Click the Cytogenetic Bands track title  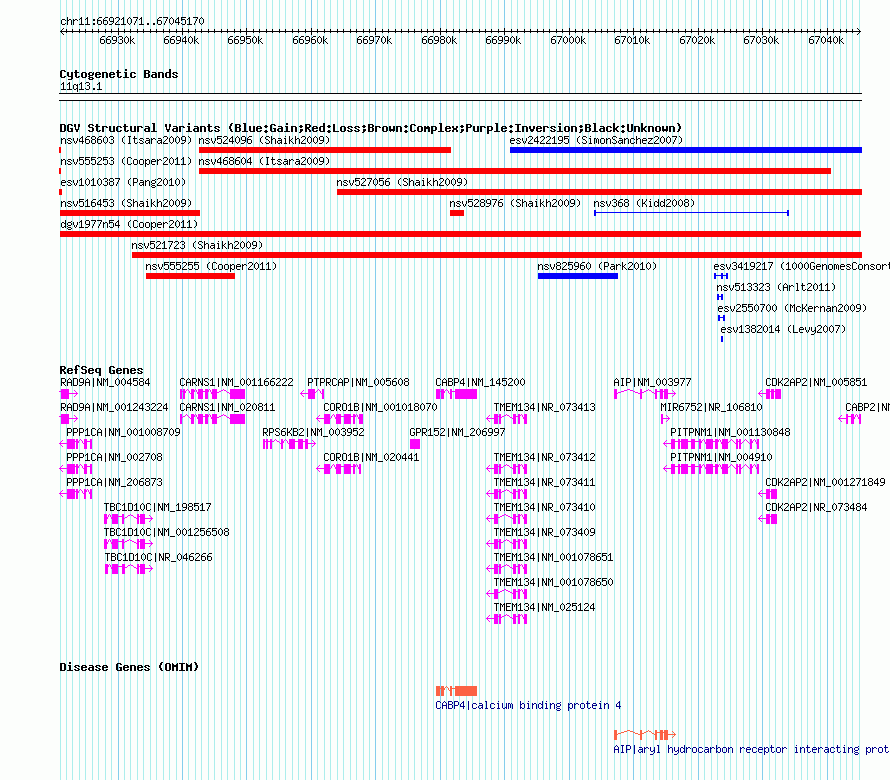point(119,74)
